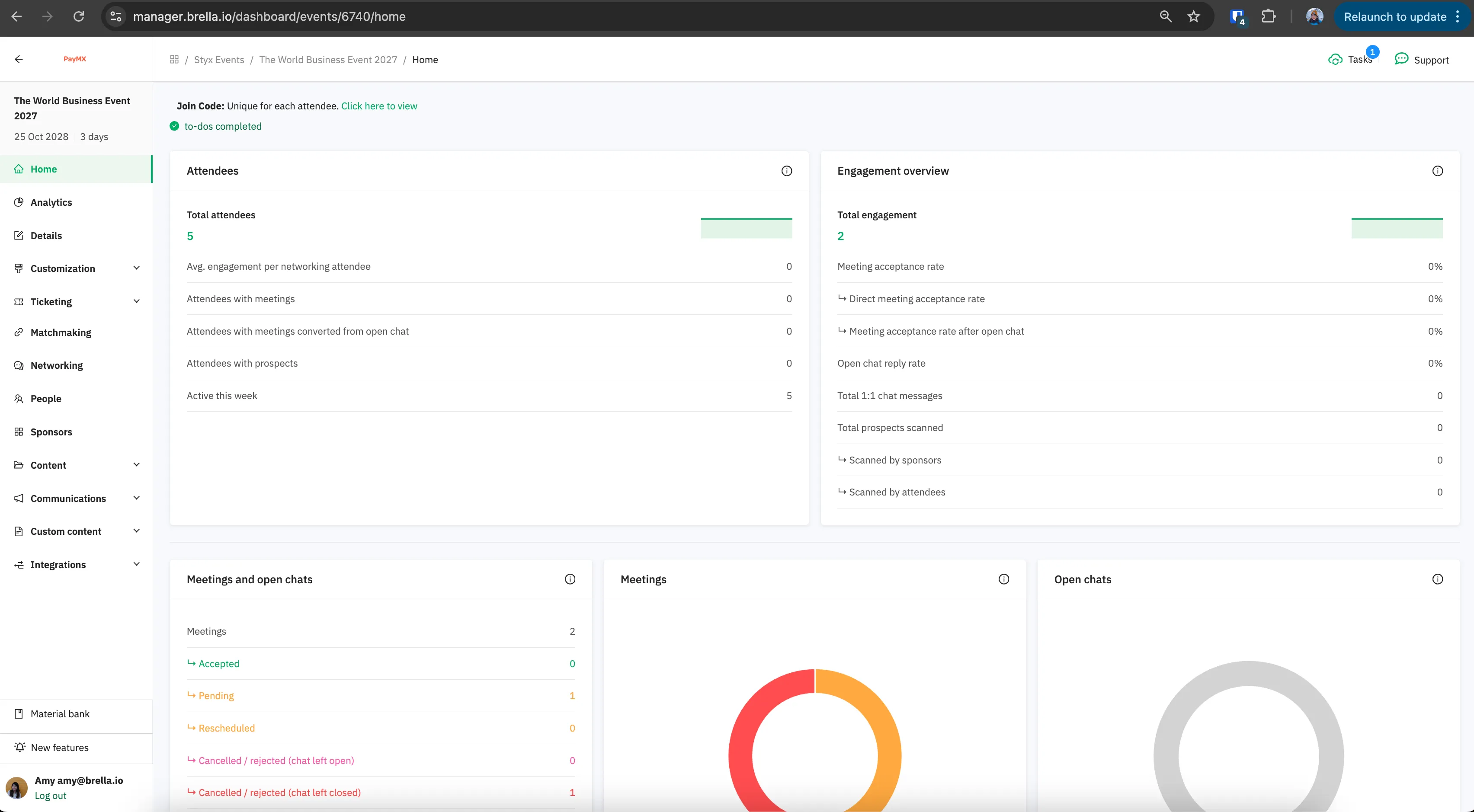Expand Communications menu chevron
Image resolution: width=1474 pixels, height=812 pixels.
coord(137,498)
